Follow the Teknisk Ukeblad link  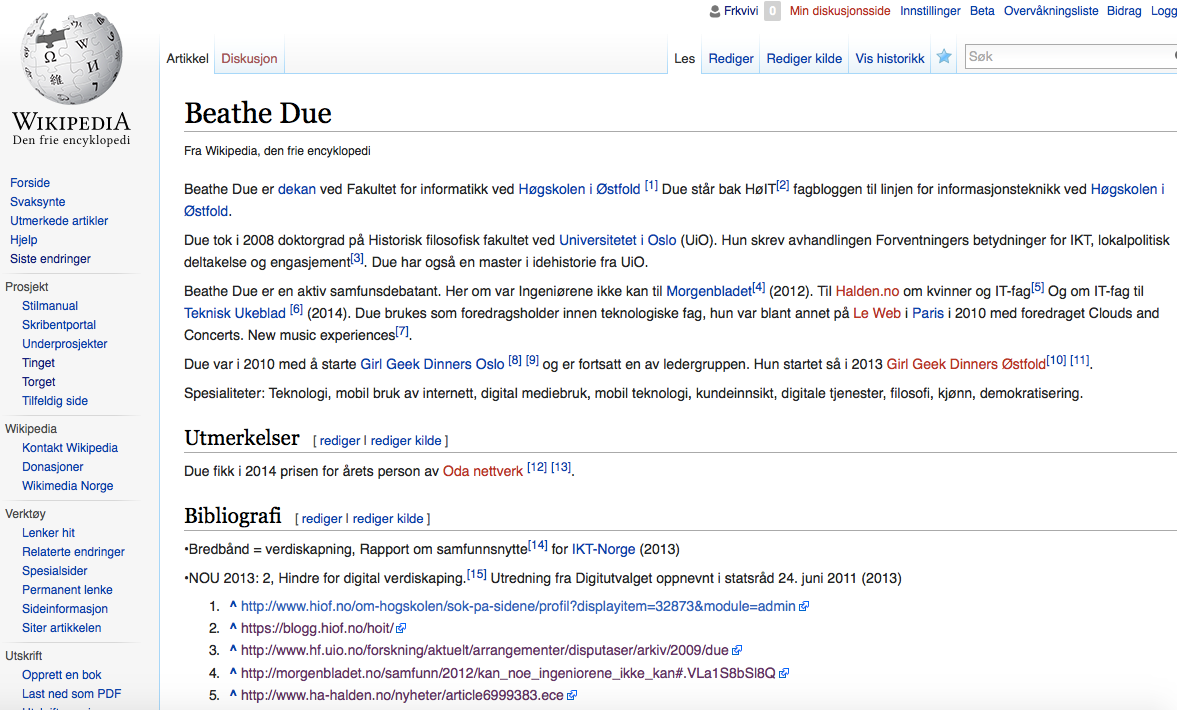tap(235, 313)
